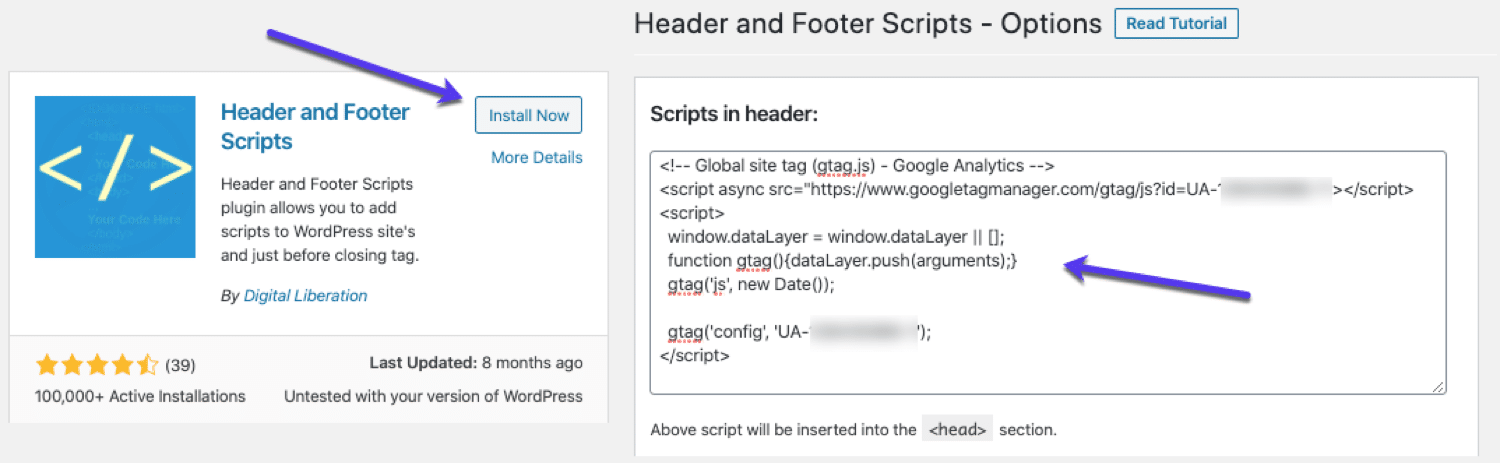Open the Header and Footer Scripts title link

(315, 126)
